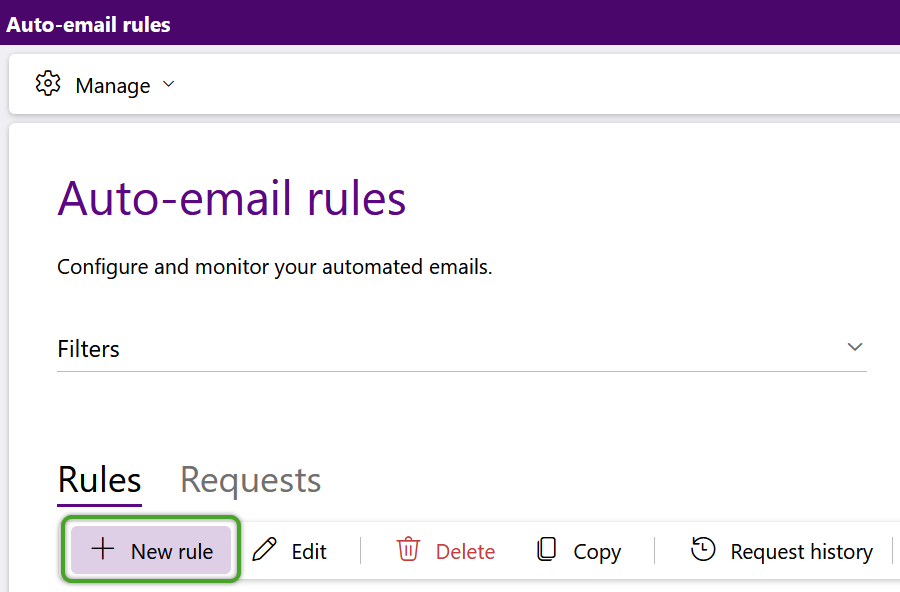
Task: Select the red Delete label
Action: point(465,552)
